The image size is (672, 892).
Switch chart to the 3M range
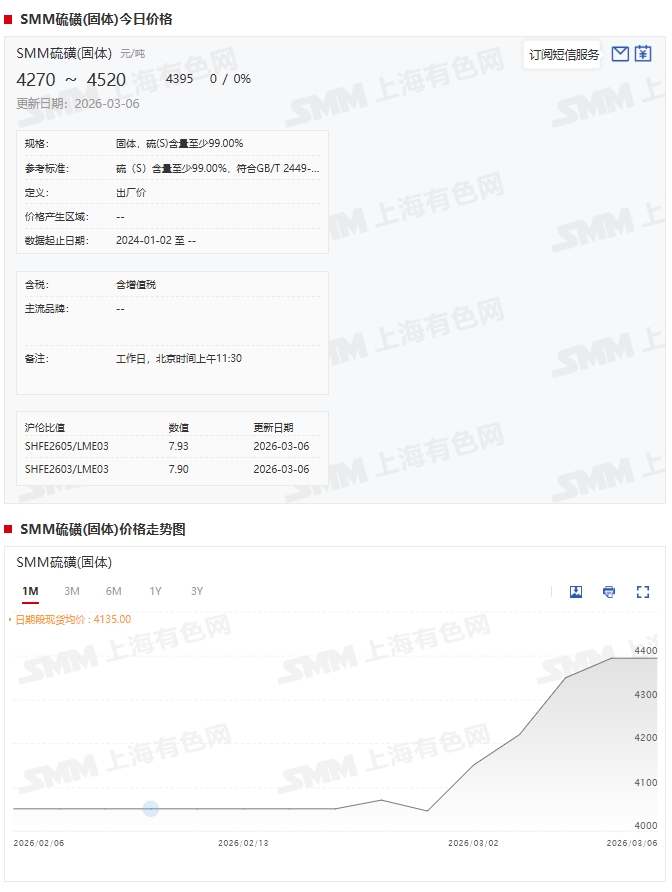click(72, 591)
